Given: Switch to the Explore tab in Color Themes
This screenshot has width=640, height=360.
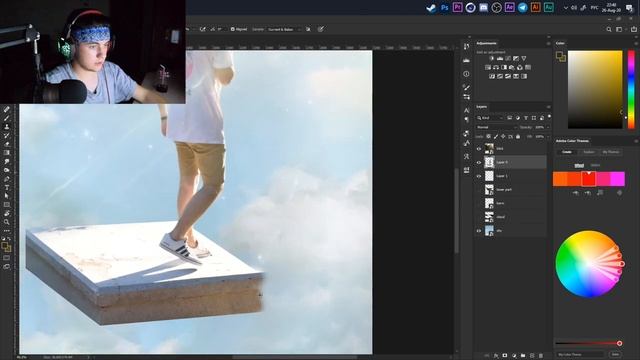Looking at the screenshot, I should 589,152.
